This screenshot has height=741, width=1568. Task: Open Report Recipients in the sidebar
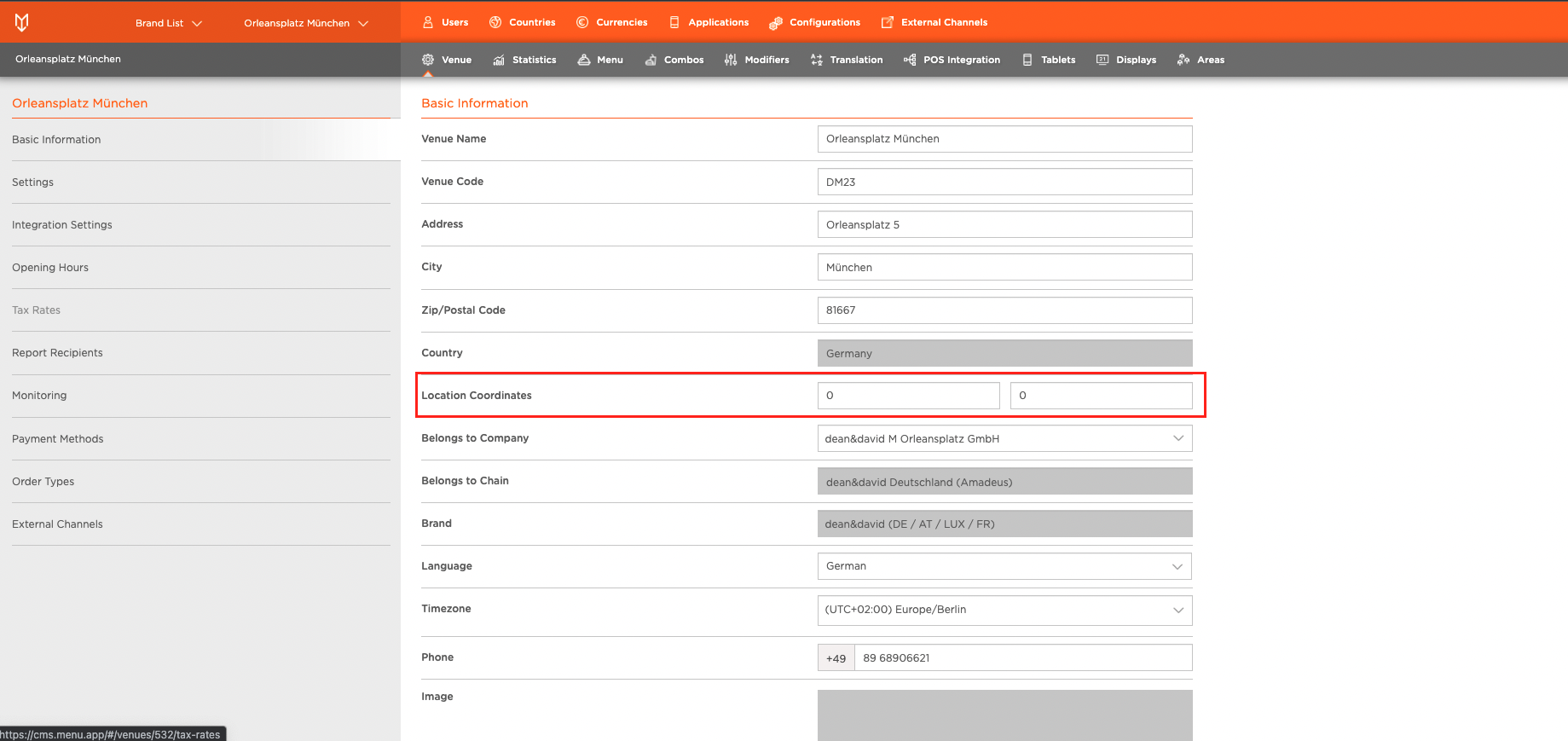(201, 353)
